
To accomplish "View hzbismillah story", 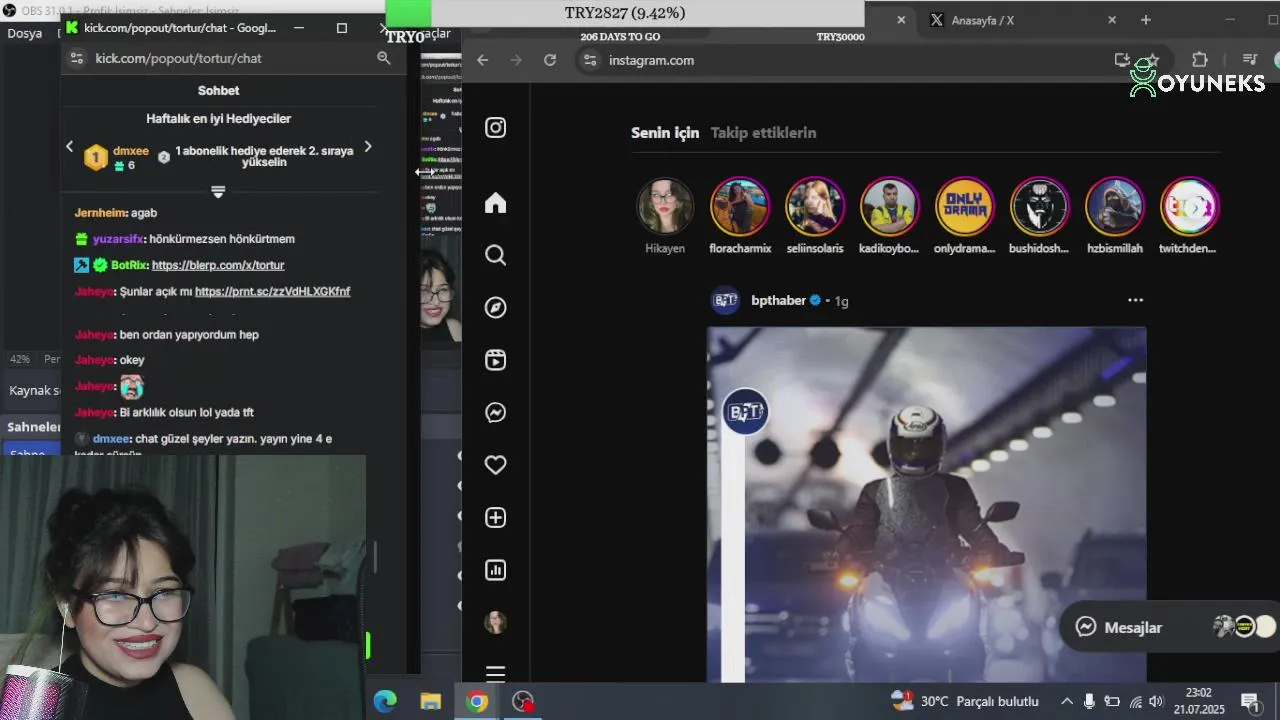I will click(1114, 207).
